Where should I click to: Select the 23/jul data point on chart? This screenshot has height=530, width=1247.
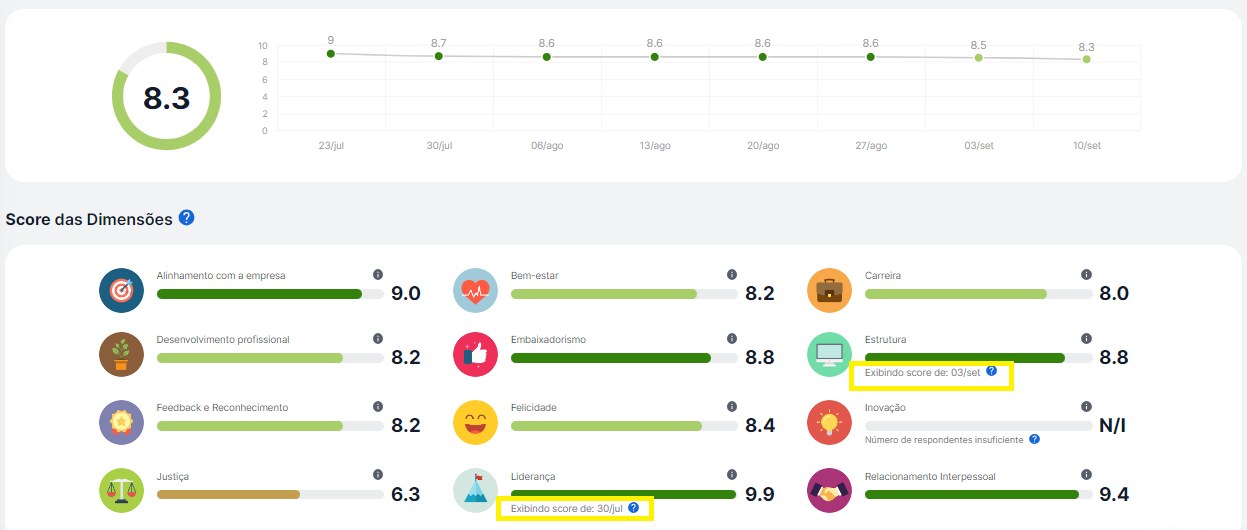click(331, 54)
